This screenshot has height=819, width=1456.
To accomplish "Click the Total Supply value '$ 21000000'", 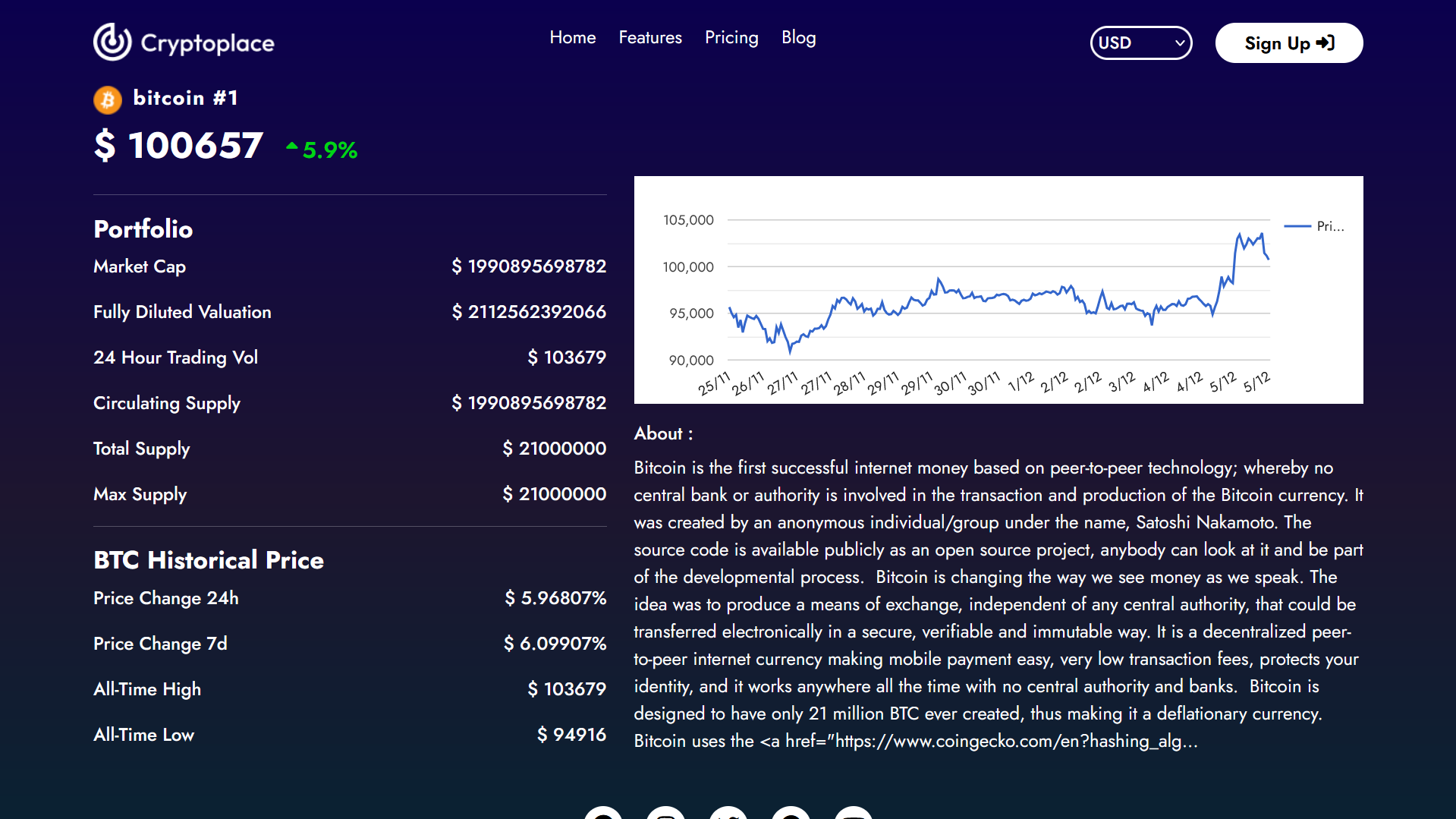I will [555, 449].
